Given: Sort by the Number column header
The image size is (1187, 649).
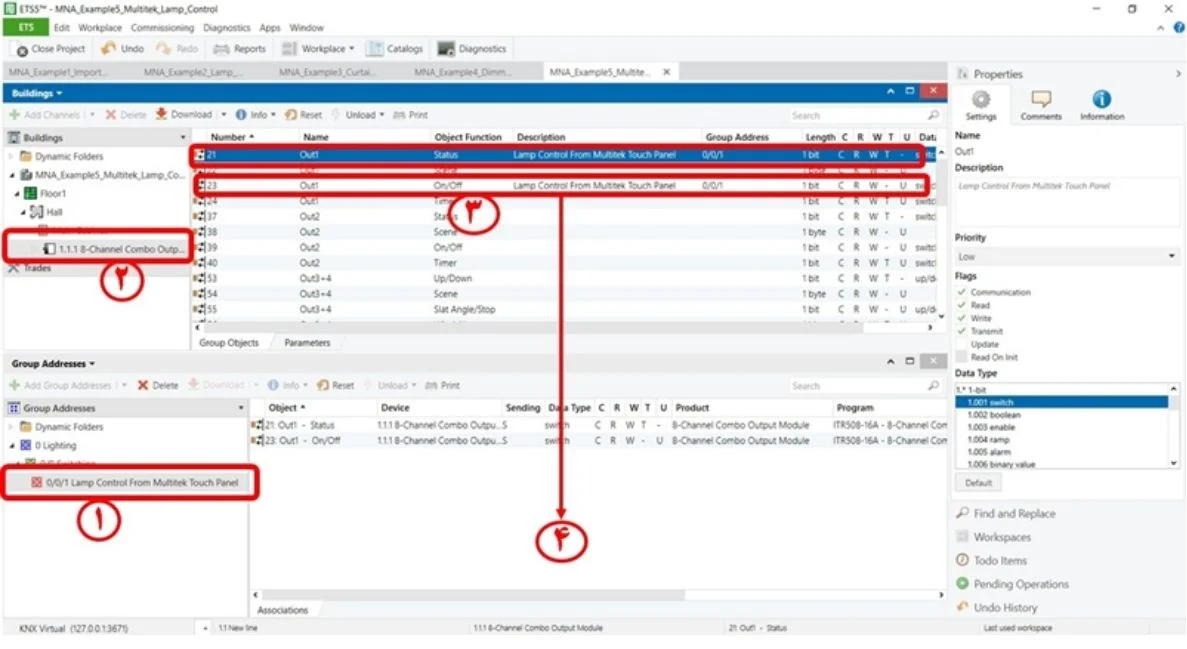Looking at the screenshot, I should click(232, 137).
